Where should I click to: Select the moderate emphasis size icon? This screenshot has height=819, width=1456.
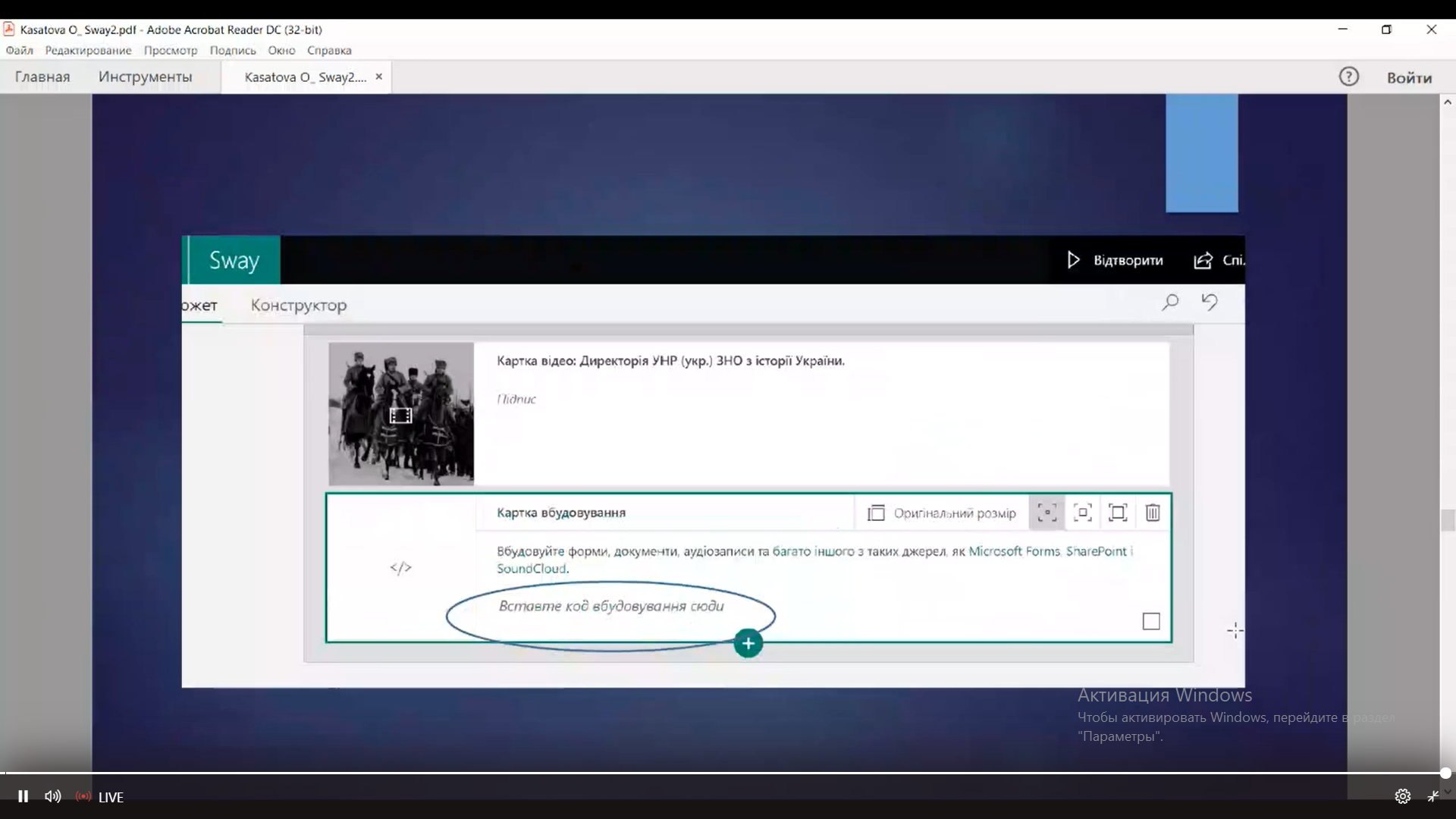coord(1083,513)
